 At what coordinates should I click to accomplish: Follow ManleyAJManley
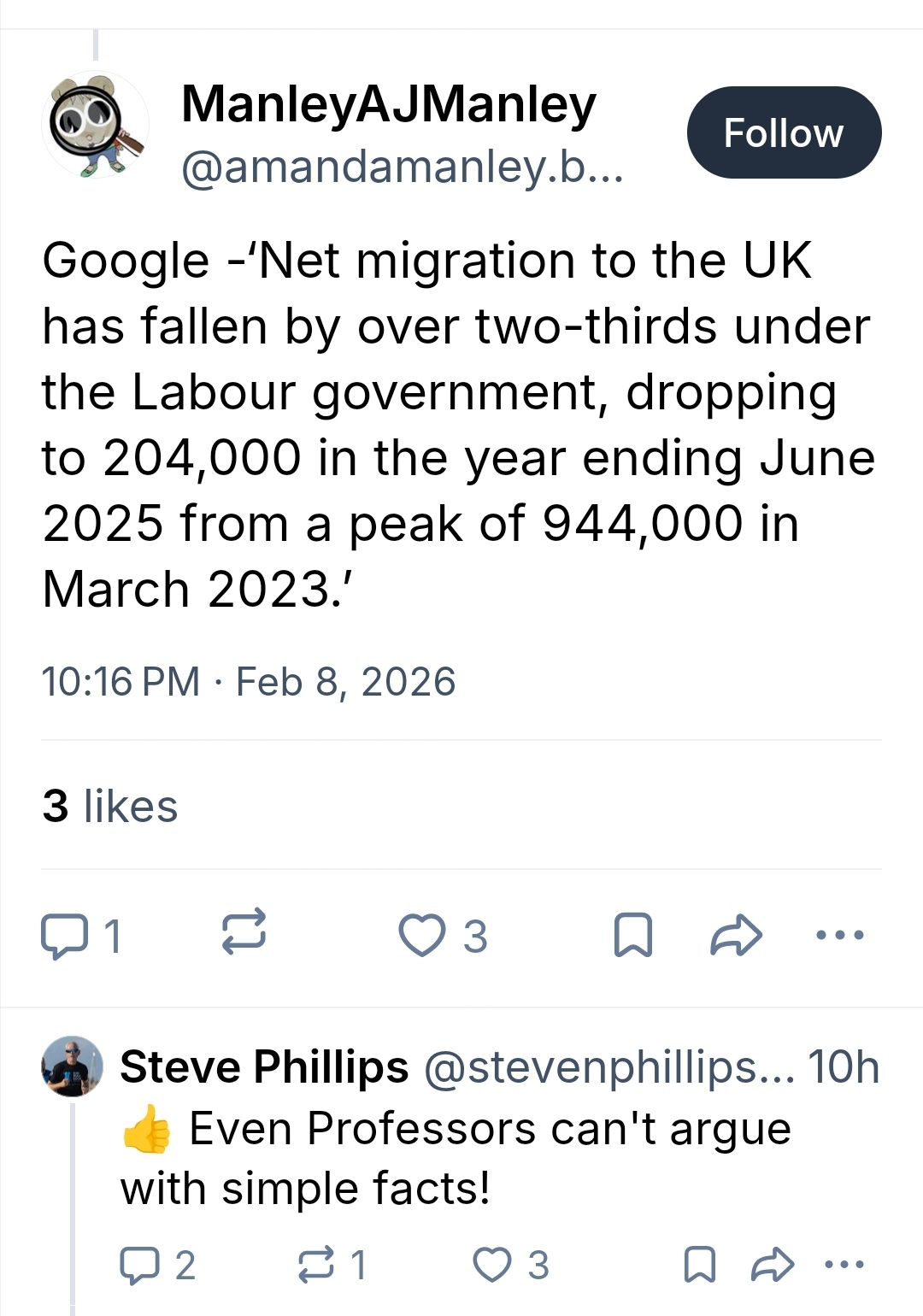pyautogui.click(x=784, y=132)
